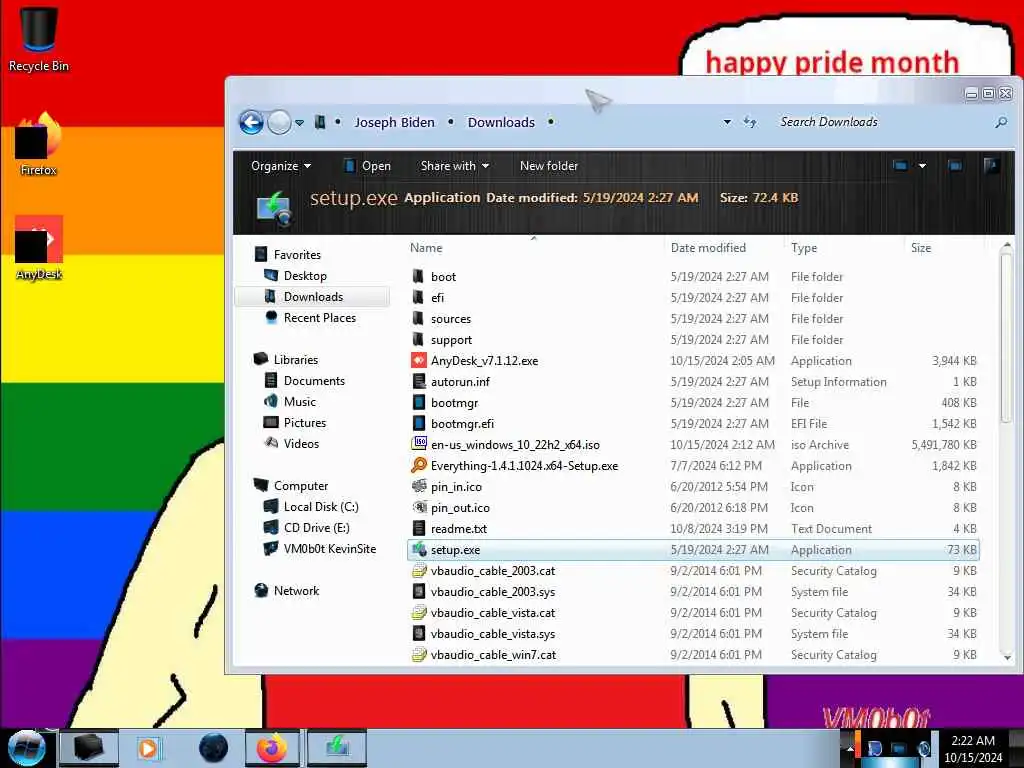Click the Forward navigation button in Explorer
This screenshot has height=768, width=1024.
[279, 122]
